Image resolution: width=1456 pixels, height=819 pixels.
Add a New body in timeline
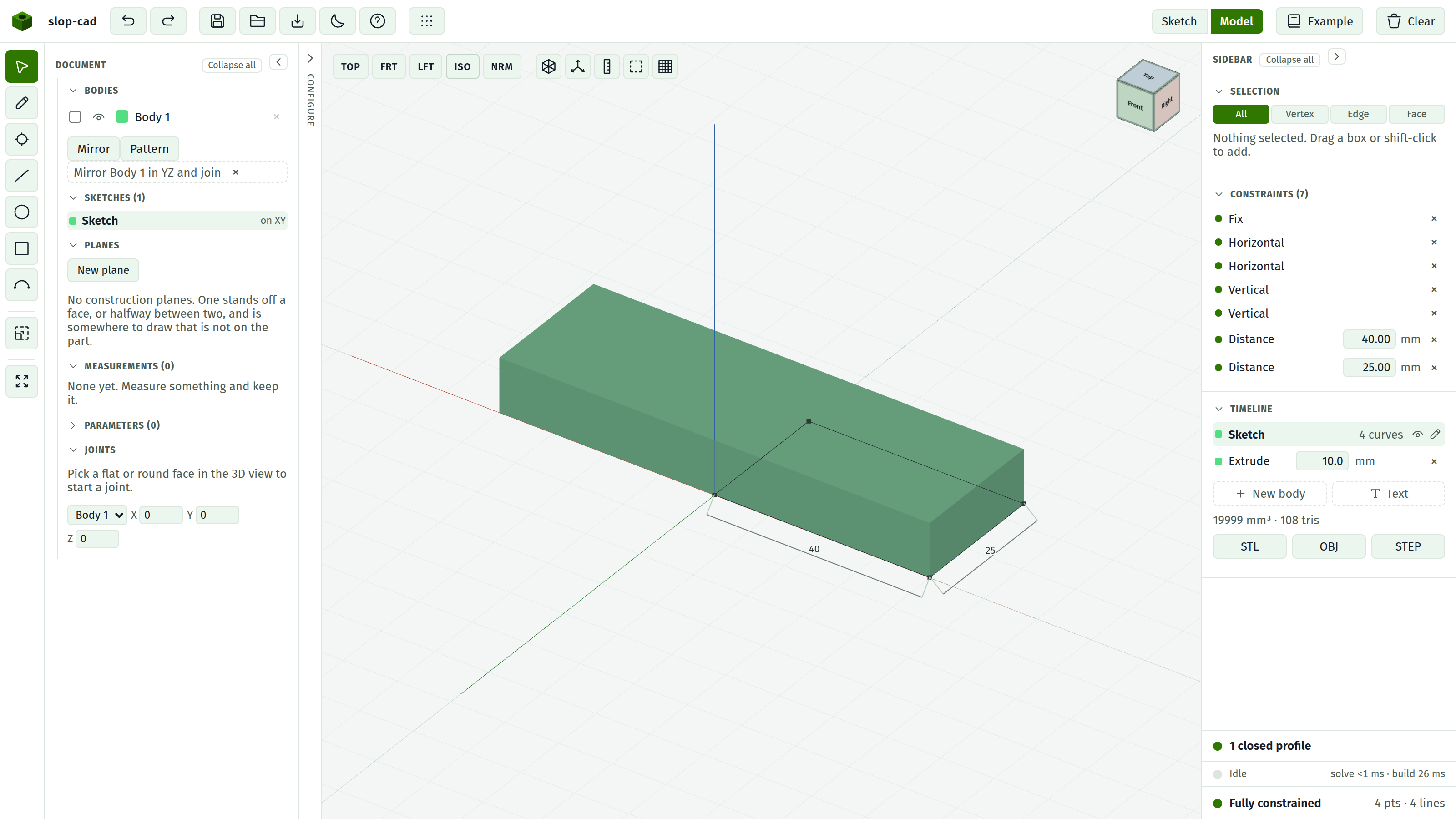point(1270,493)
